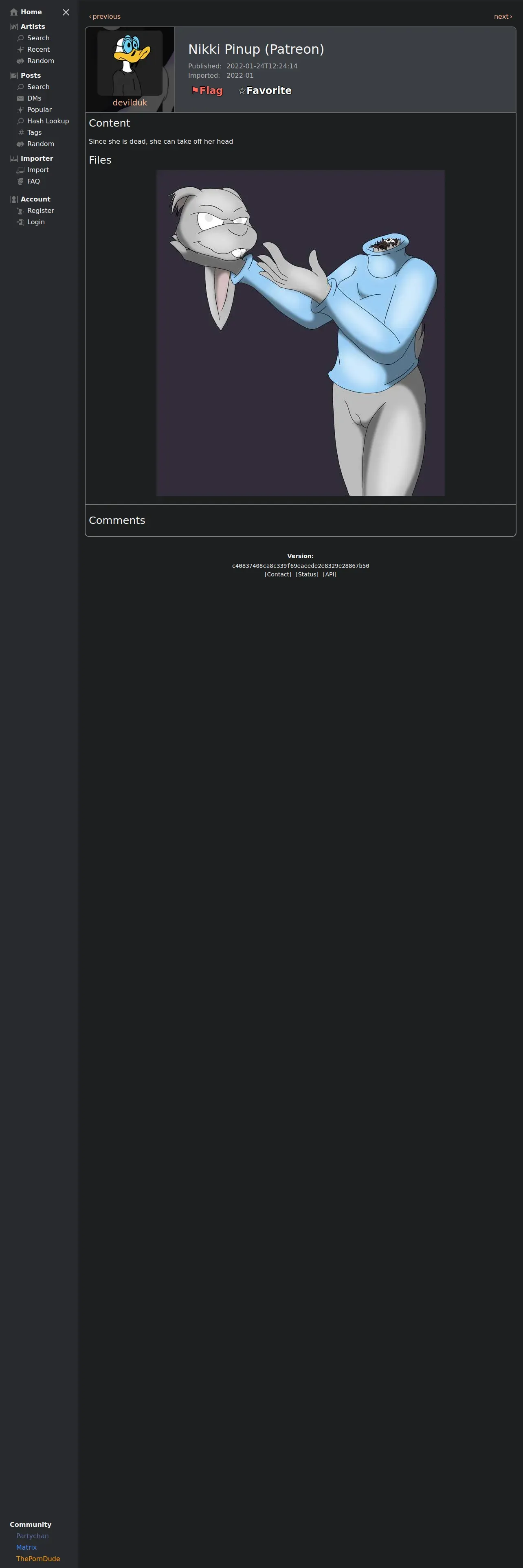
Task: Open the post image file
Action: (301, 333)
